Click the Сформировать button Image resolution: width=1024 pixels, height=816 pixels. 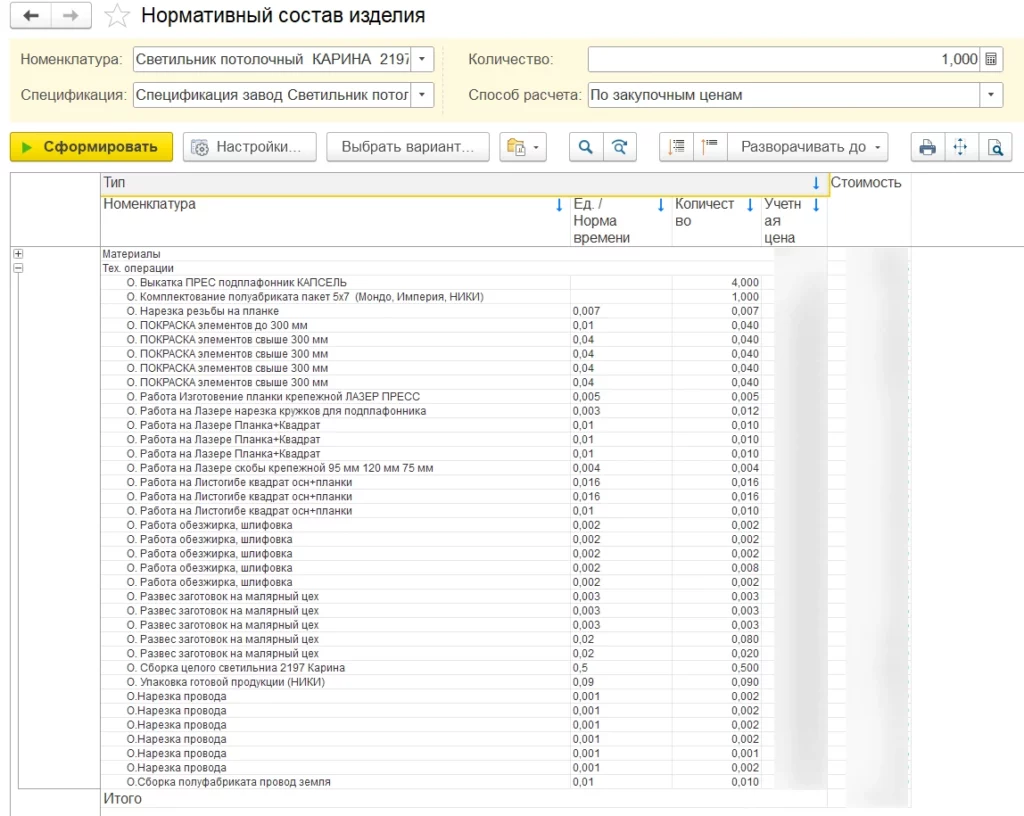[91, 147]
